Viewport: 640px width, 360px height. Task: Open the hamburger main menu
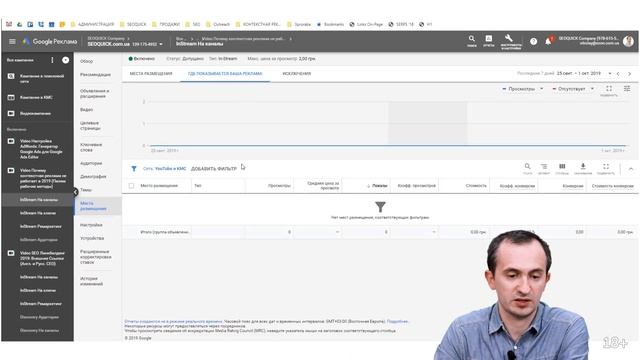[12, 41]
